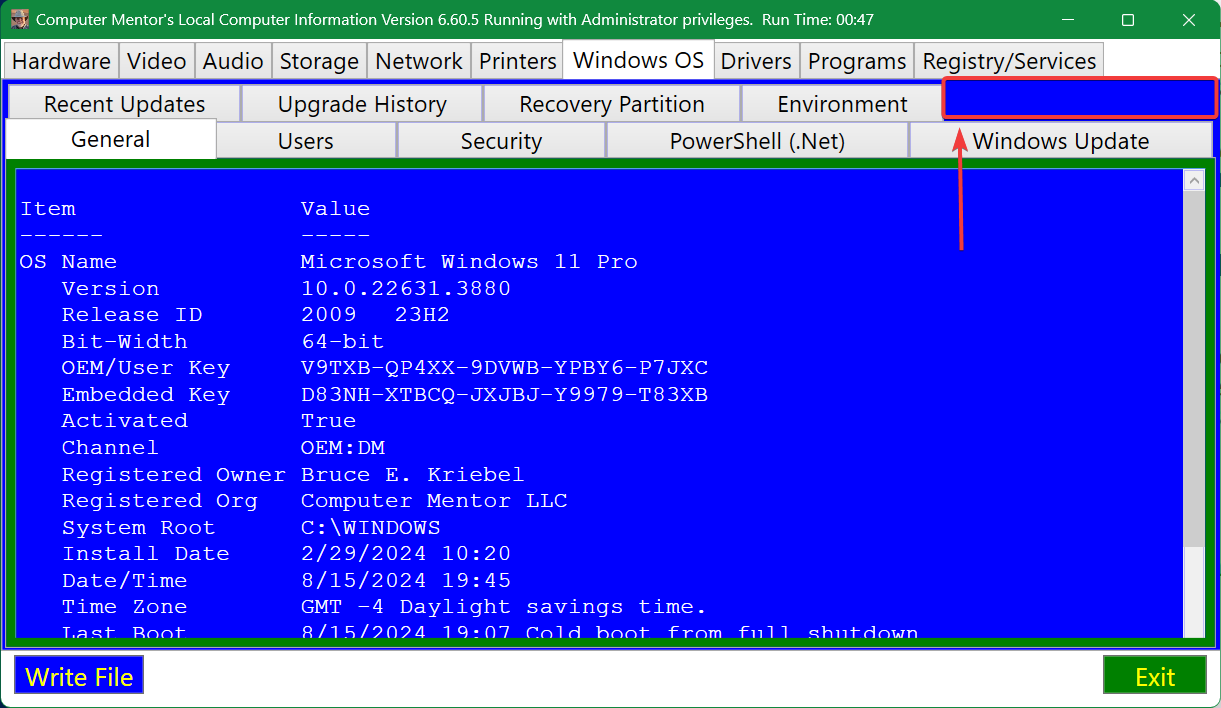The height and width of the screenshot is (708, 1221).
Task: Click the Computer Mentor app icon in title bar
Action: point(20,19)
